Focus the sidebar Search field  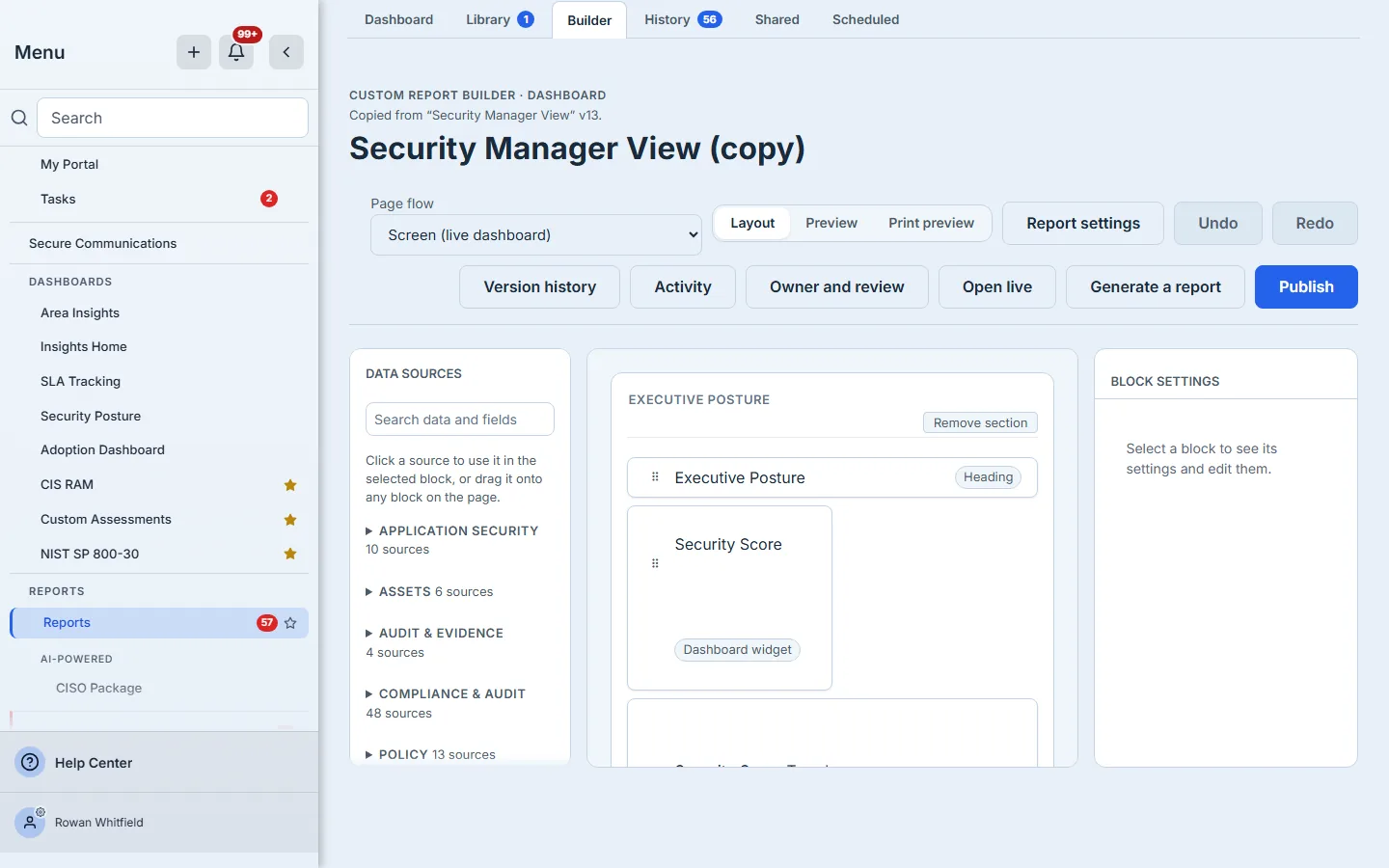(173, 118)
